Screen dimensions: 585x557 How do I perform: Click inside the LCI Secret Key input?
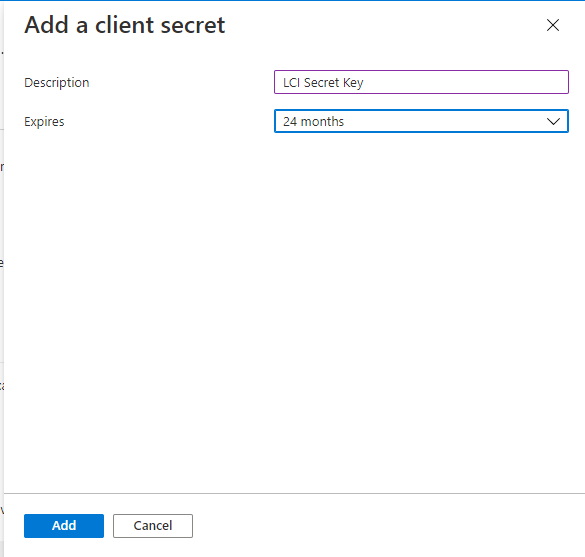pos(421,82)
